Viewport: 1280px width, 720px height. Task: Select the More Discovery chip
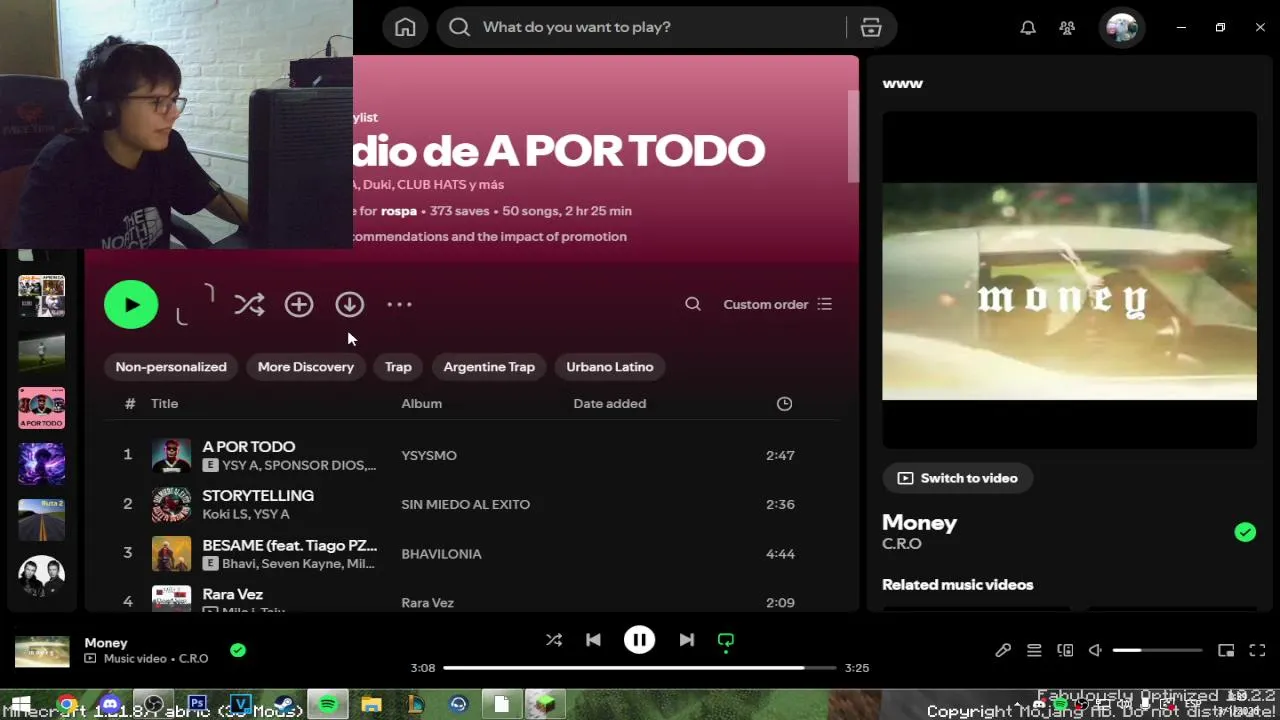(x=306, y=367)
